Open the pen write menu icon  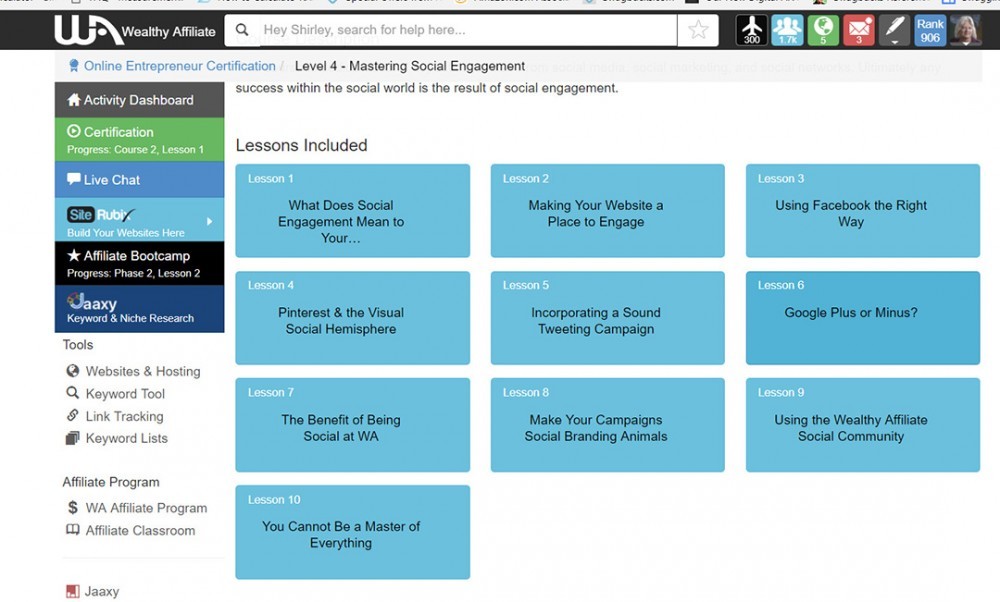click(x=894, y=30)
